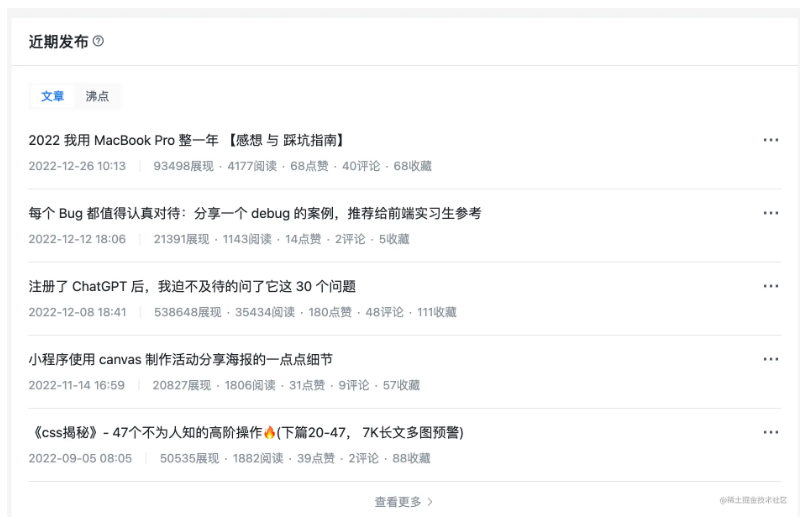
Task: Click 14点赞 stat
Action: coord(303,239)
